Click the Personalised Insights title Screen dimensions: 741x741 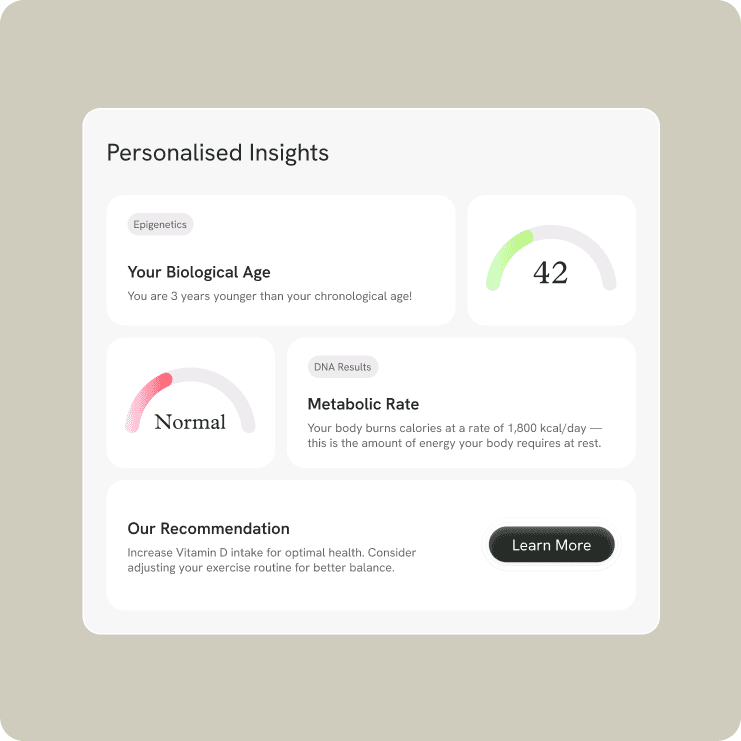217,153
